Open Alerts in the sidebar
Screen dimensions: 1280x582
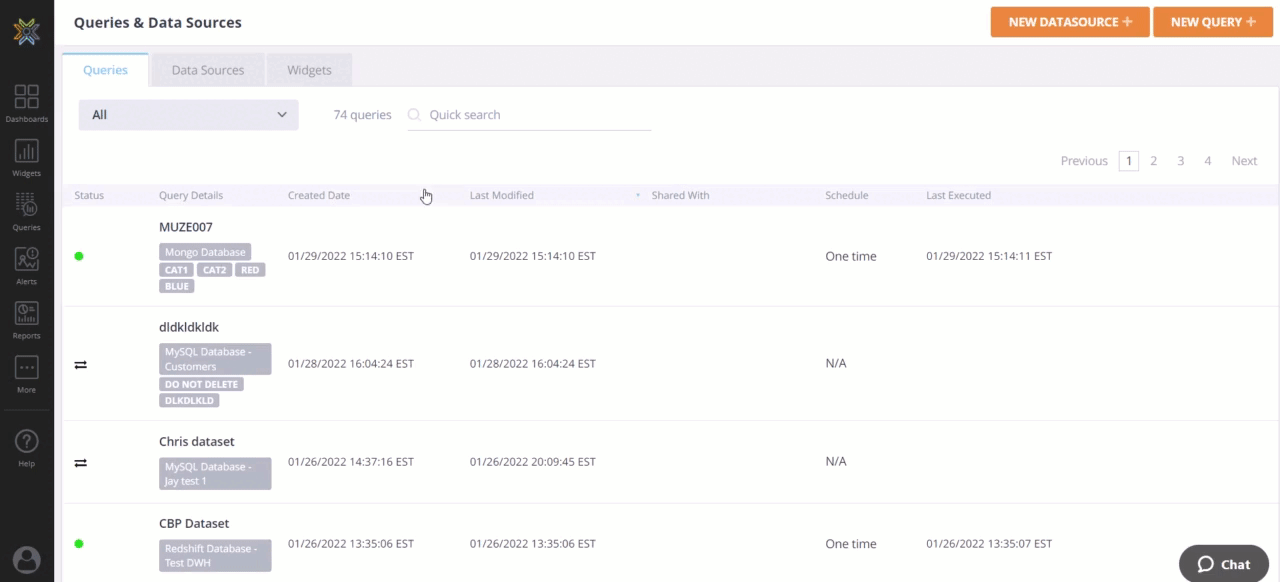point(27,265)
